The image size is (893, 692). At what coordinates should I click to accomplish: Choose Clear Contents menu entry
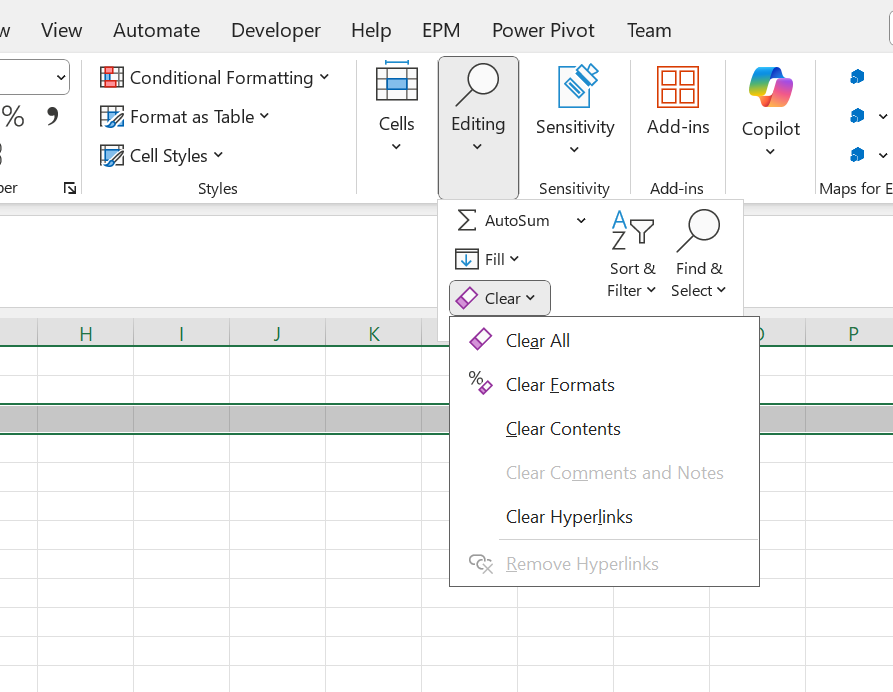click(563, 429)
